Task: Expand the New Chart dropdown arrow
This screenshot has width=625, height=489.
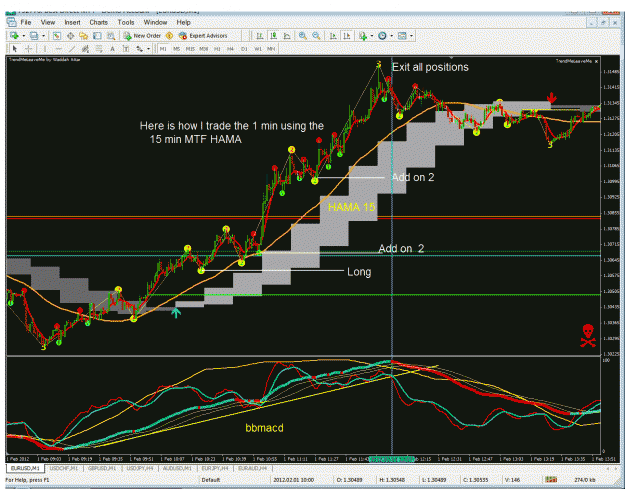Action: tap(24, 36)
